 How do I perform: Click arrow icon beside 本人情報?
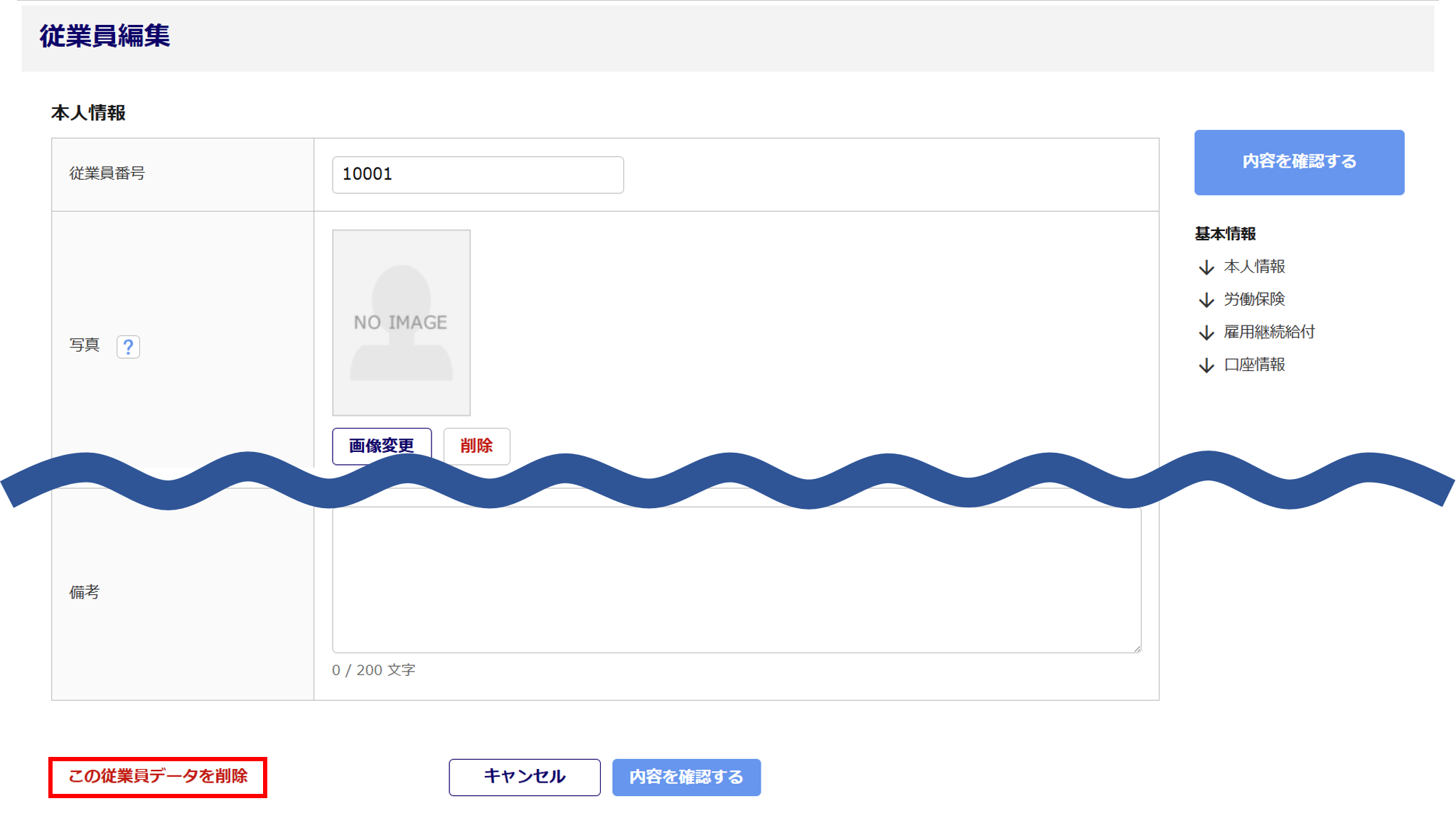point(1206,267)
